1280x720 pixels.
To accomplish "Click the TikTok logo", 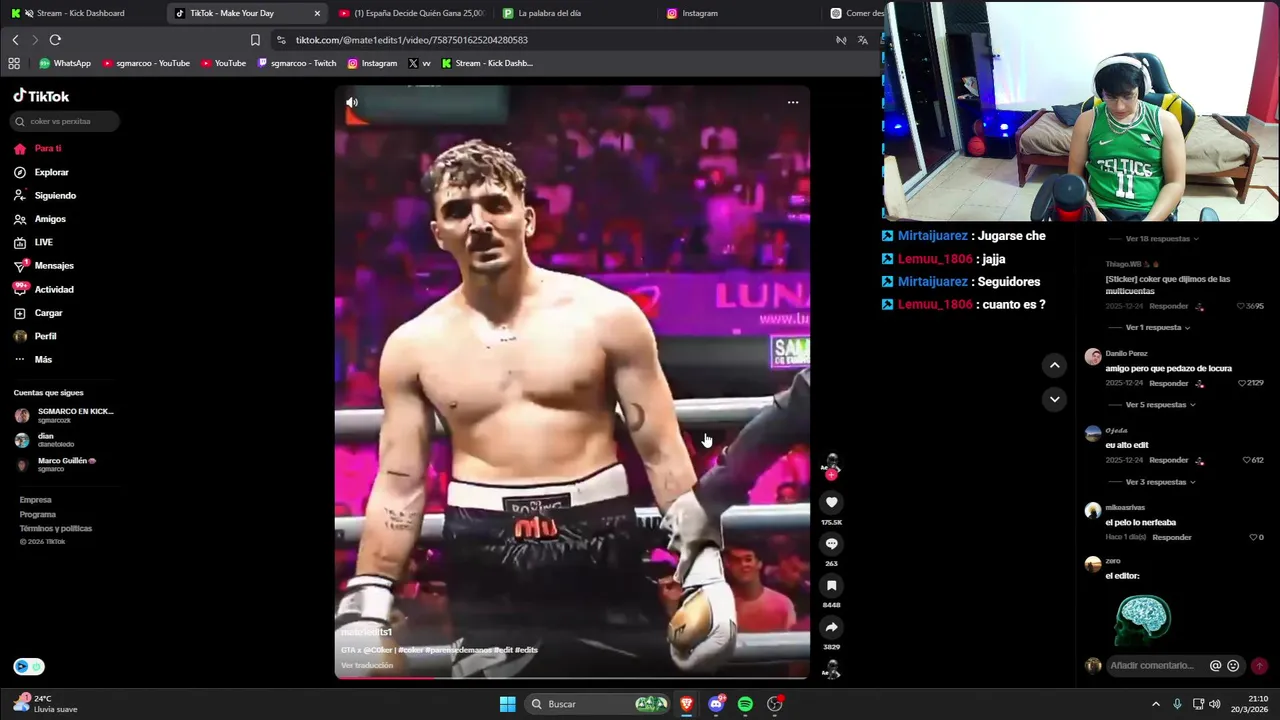I will [41, 96].
